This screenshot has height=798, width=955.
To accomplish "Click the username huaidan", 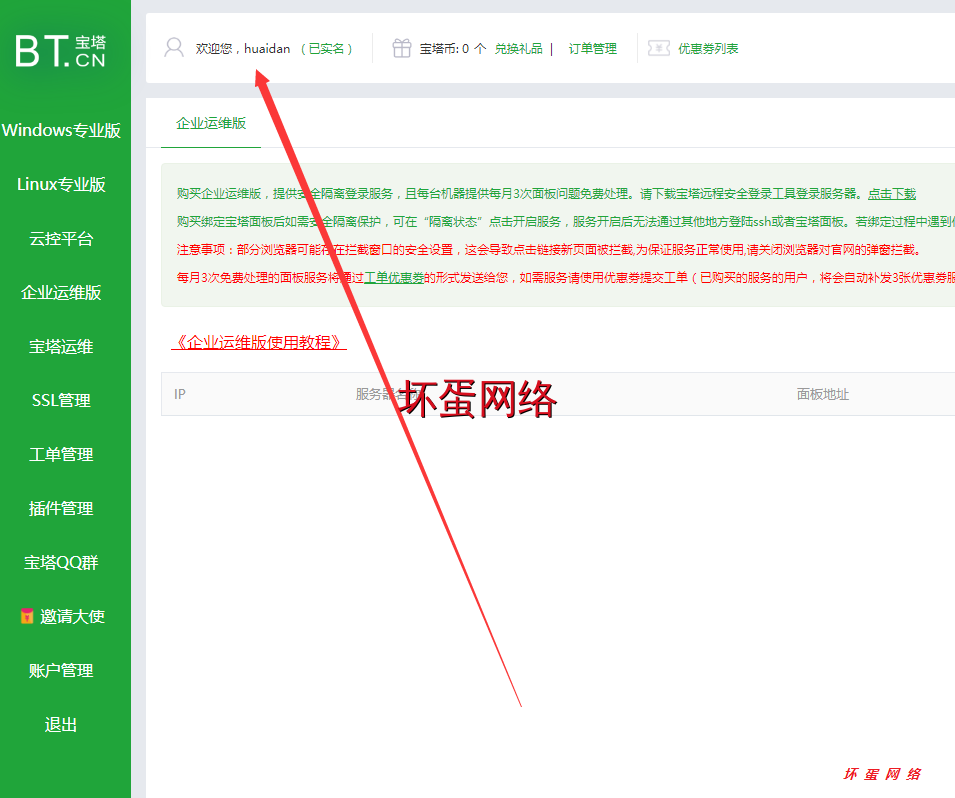I will pos(267,49).
